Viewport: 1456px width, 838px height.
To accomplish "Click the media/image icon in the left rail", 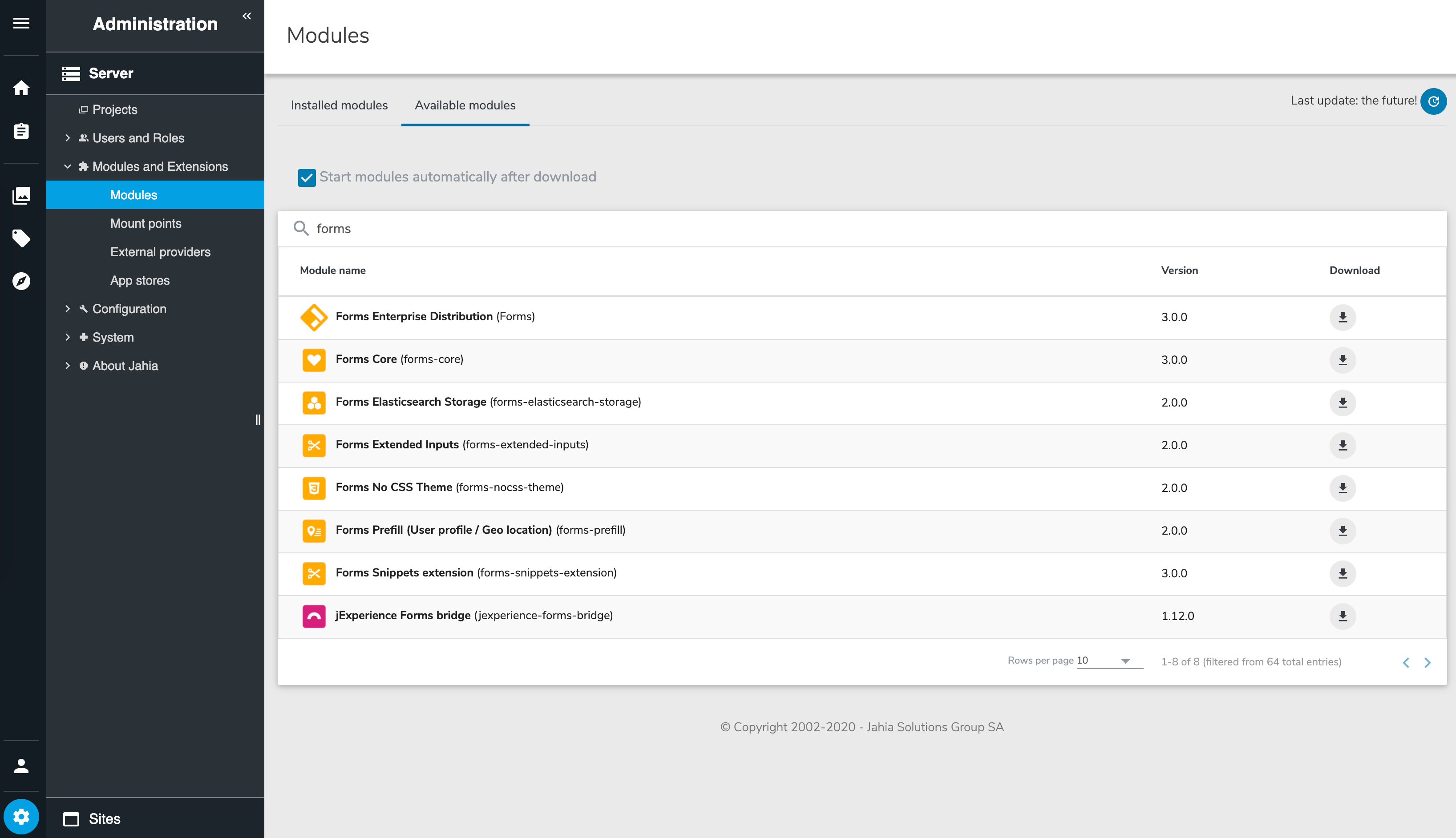I will pyautogui.click(x=21, y=195).
